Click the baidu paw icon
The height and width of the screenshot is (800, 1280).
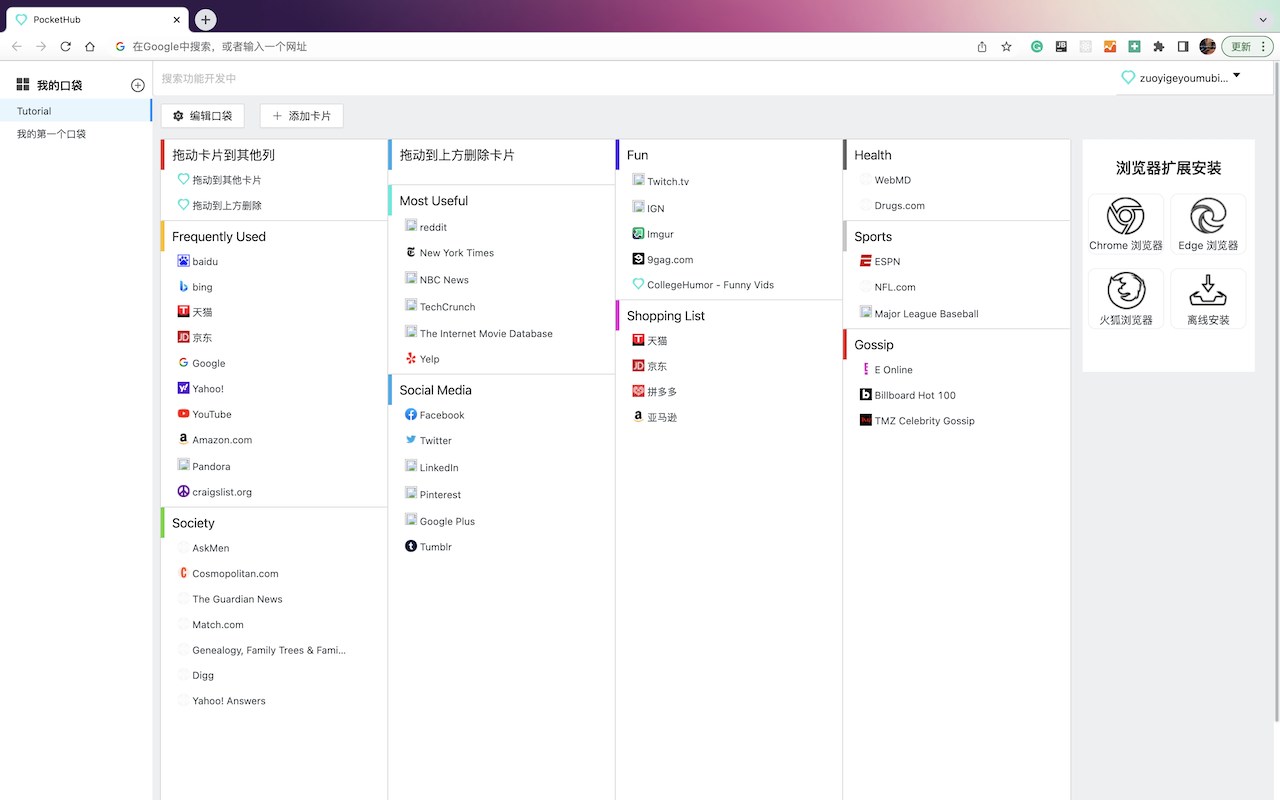[183, 261]
